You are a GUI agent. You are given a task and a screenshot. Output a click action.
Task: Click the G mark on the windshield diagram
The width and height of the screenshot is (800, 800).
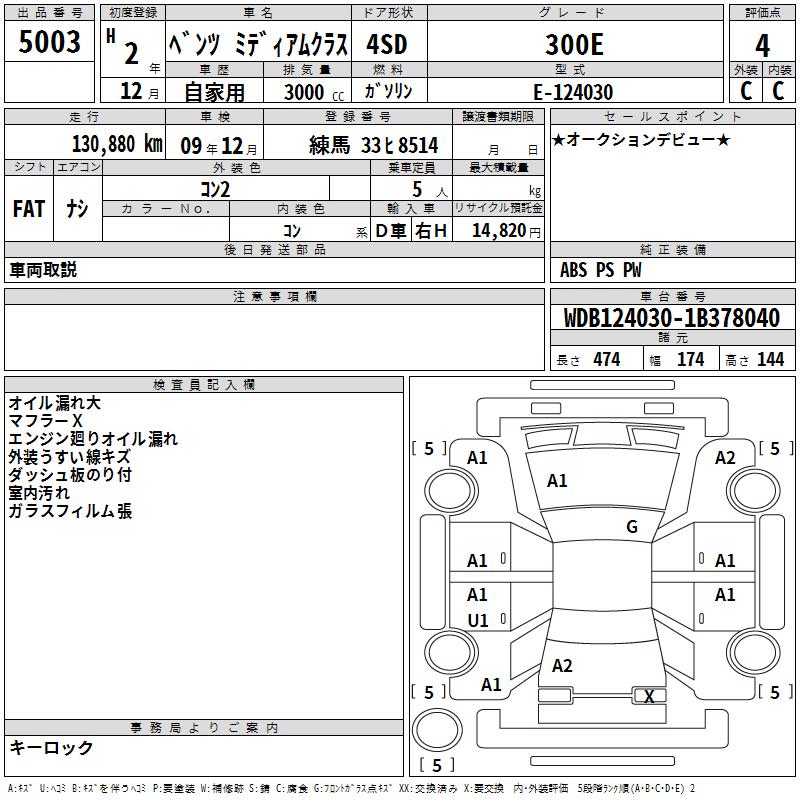[x=631, y=527]
